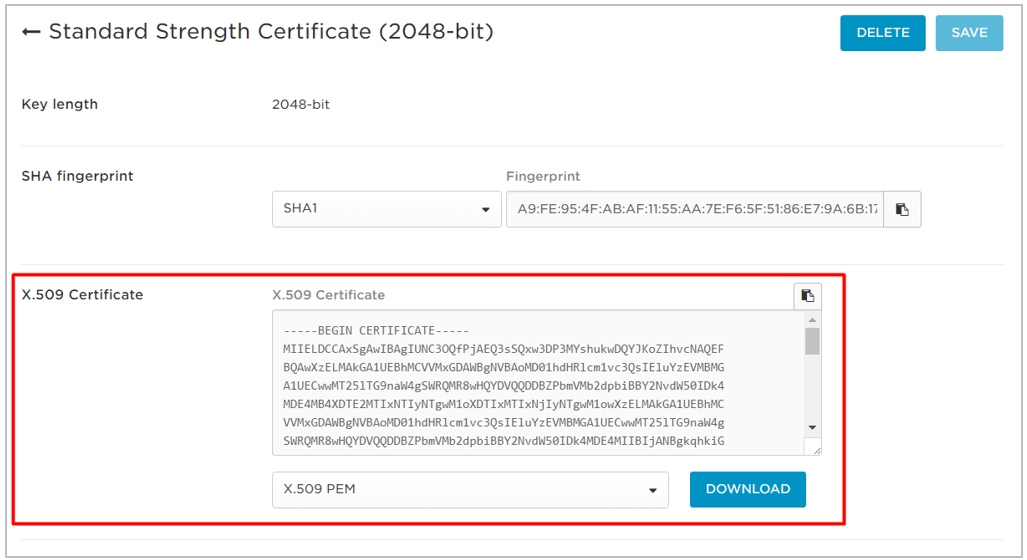Open the SHA1 algorithm dropdown

click(x=386, y=210)
